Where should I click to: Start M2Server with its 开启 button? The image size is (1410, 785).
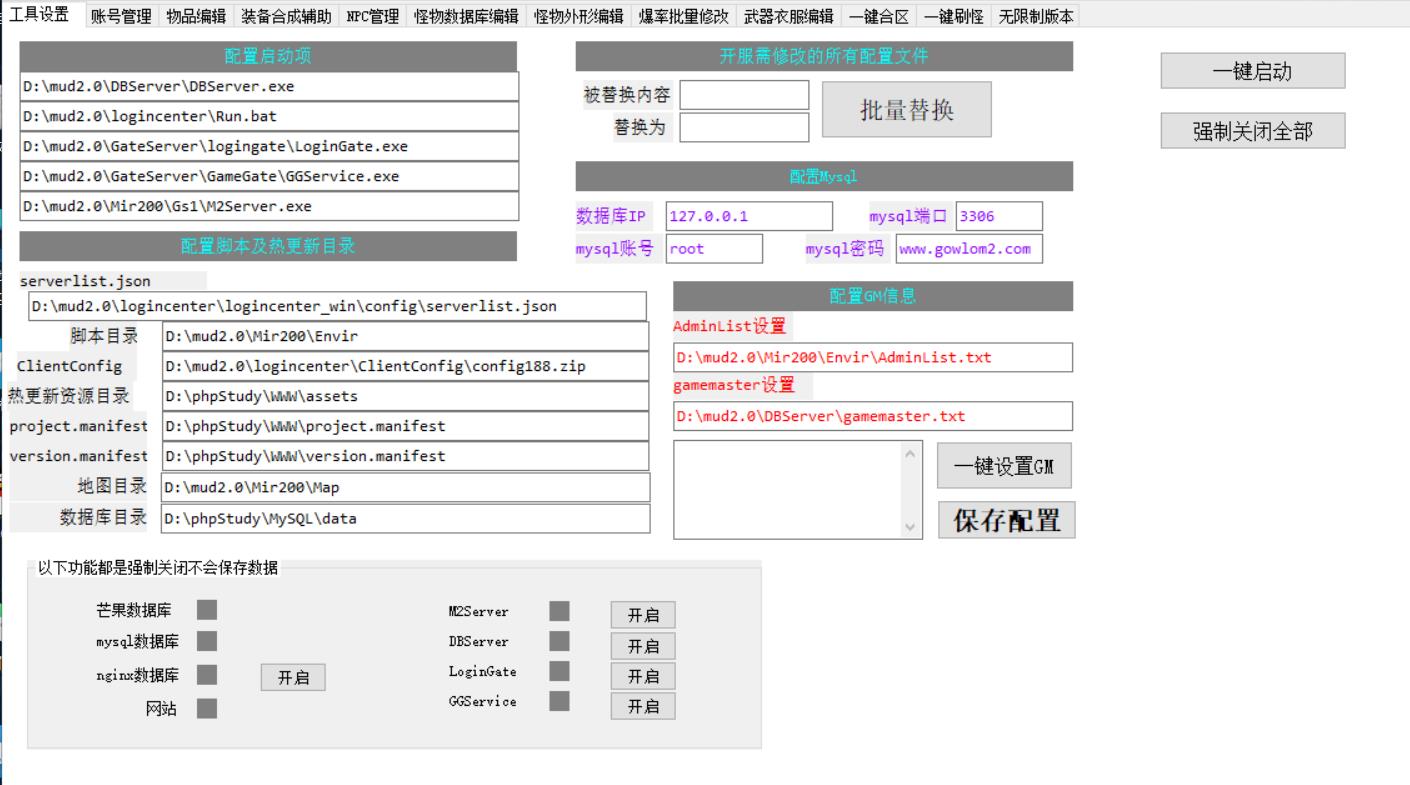[x=643, y=615]
